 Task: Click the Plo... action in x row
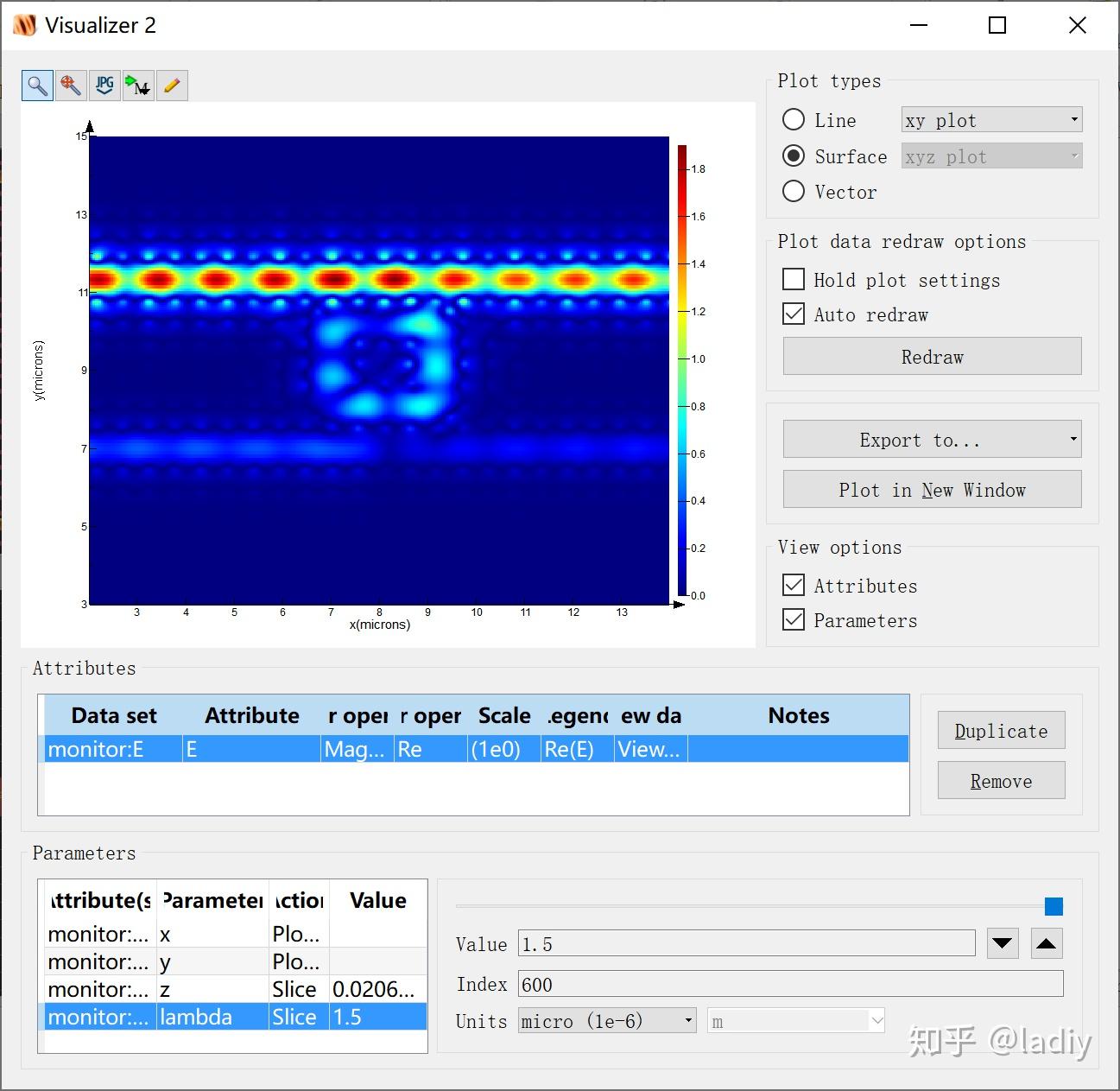click(299, 934)
